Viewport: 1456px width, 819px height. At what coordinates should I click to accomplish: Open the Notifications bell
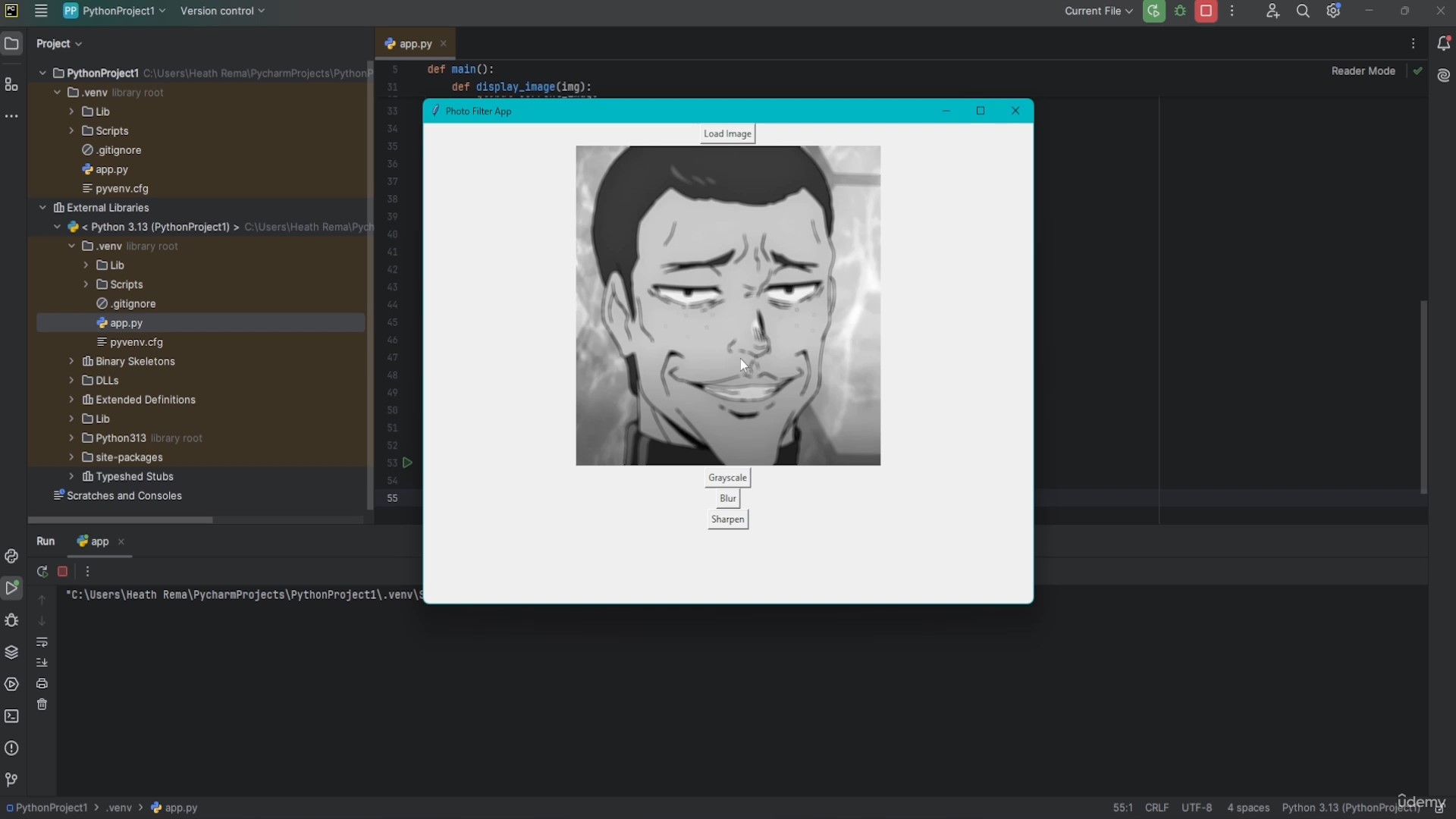[x=1443, y=43]
